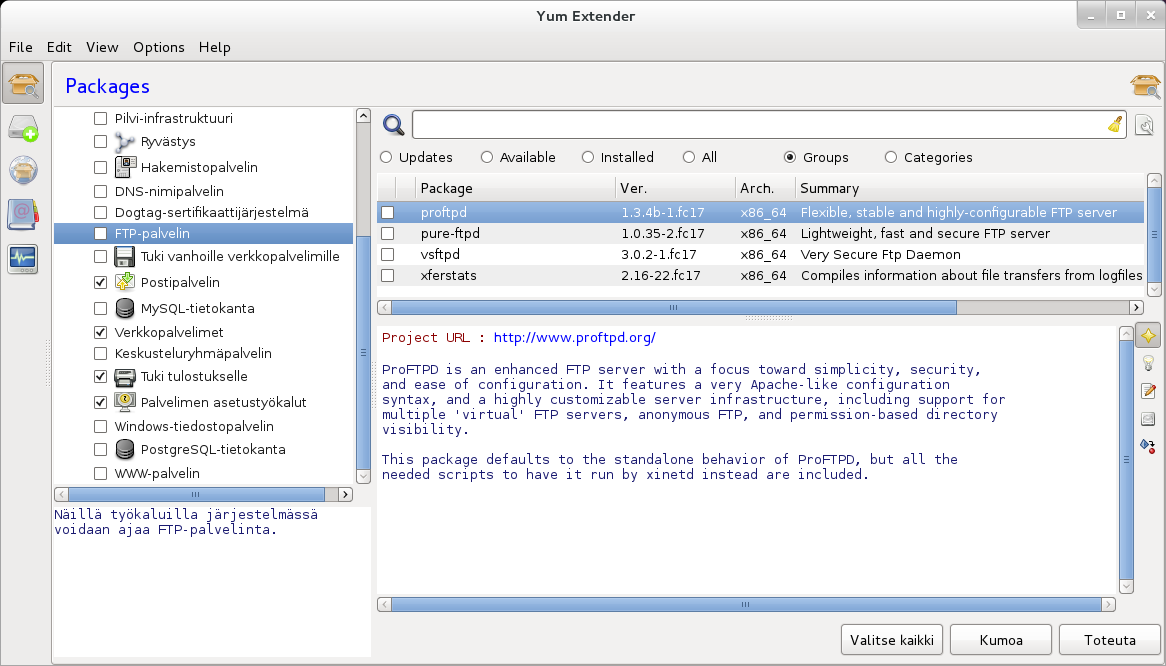Check the FTP-palvelin group checkbox
The width and height of the screenshot is (1166, 666).
pyautogui.click(x=100, y=233)
